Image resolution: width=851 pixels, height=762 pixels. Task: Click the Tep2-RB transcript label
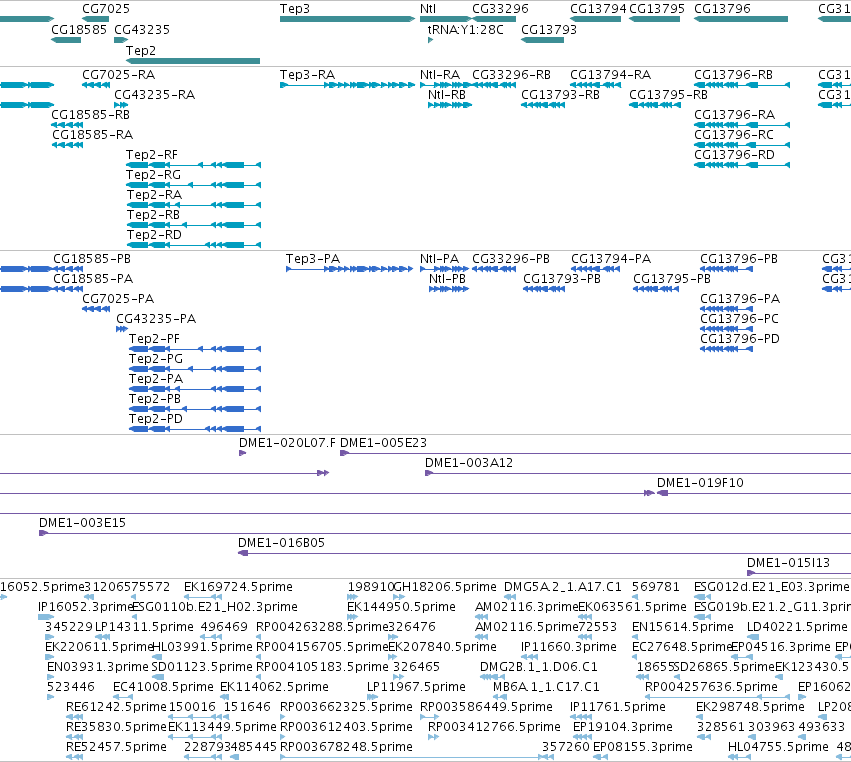pyautogui.click(x=153, y=215)
